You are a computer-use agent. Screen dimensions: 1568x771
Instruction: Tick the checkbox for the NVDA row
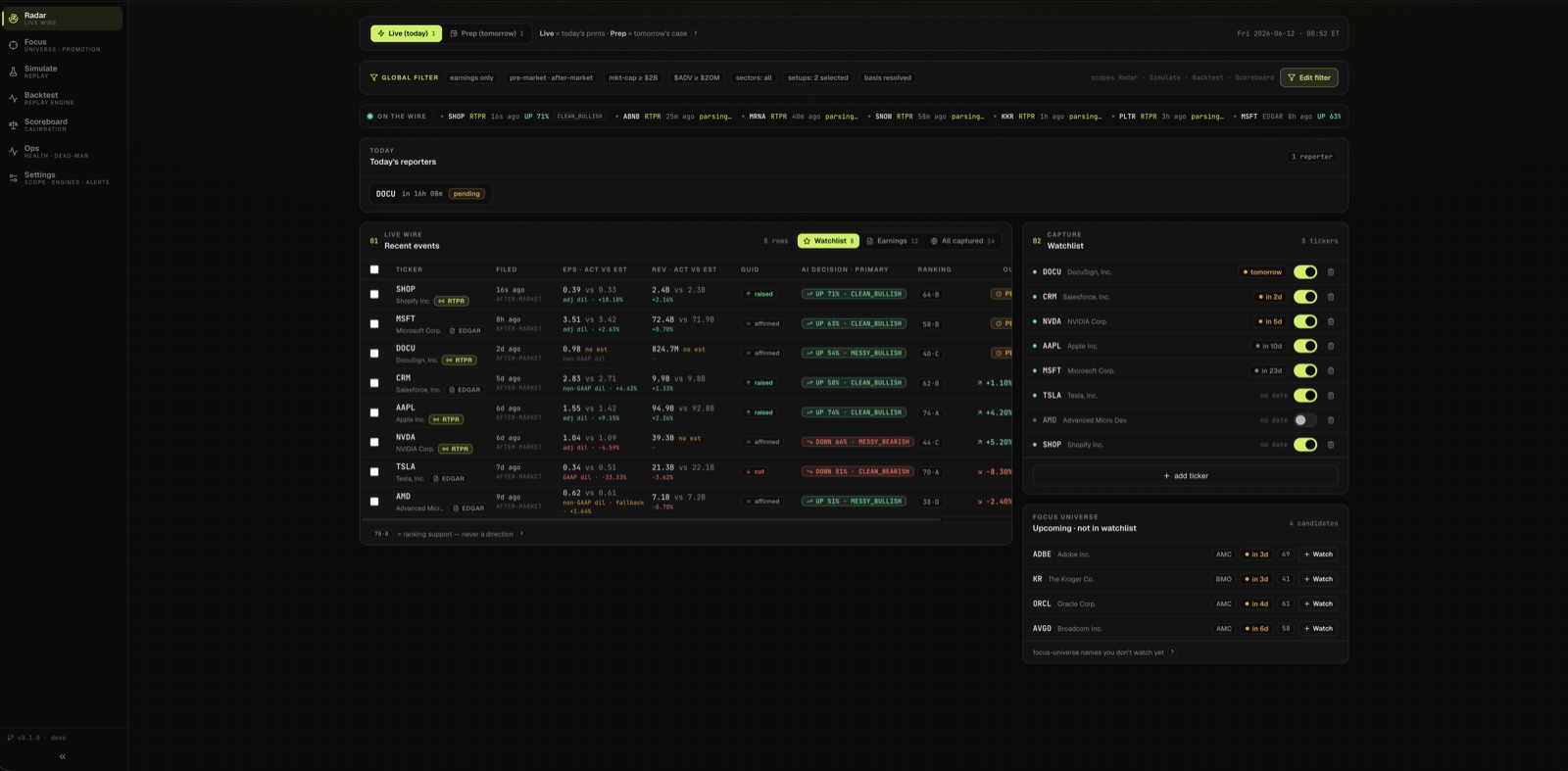pos(374,442)
